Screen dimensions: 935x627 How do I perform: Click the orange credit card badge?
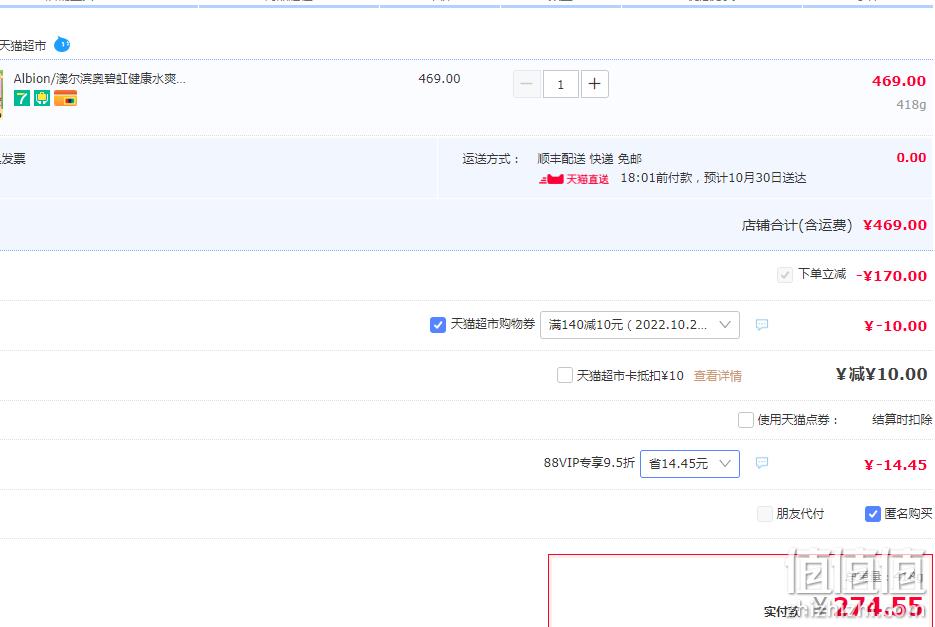point(66,98)
